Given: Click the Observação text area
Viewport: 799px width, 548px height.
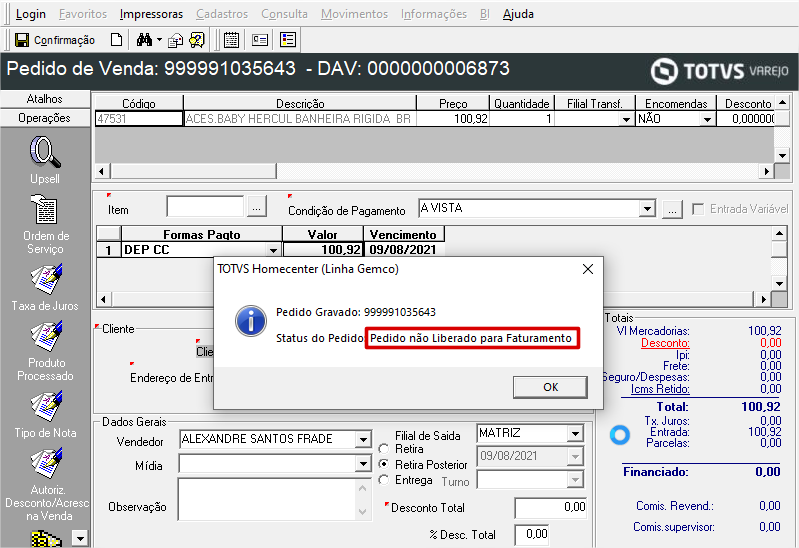Looking at the screenshot, I should 275,499.
